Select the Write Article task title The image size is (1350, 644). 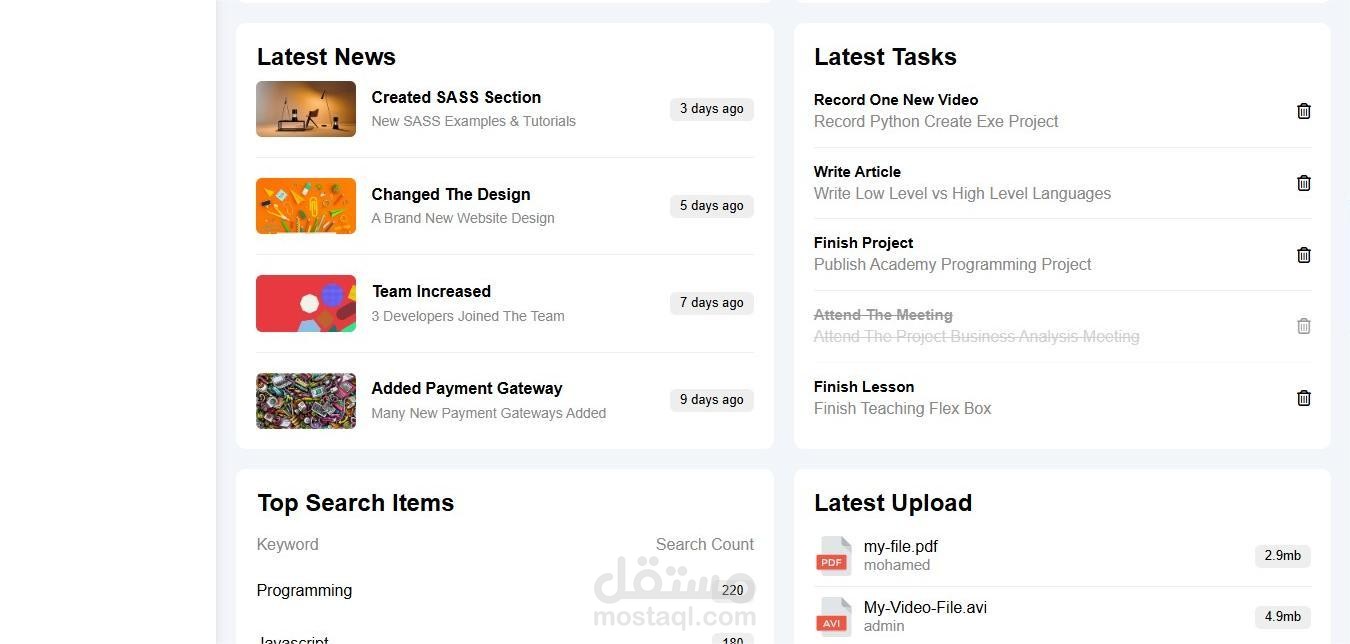point(857,172)
